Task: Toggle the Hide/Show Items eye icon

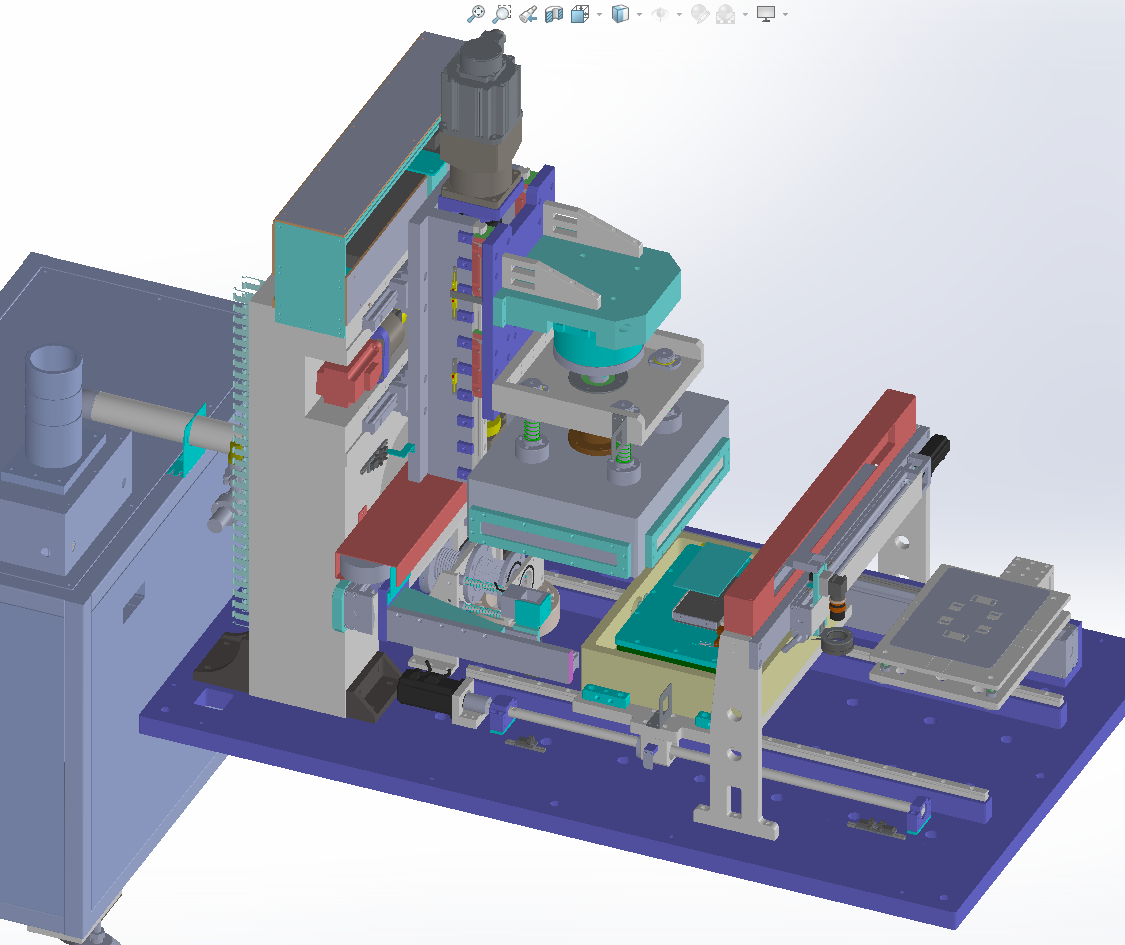Action: click(x=659, y=14)
